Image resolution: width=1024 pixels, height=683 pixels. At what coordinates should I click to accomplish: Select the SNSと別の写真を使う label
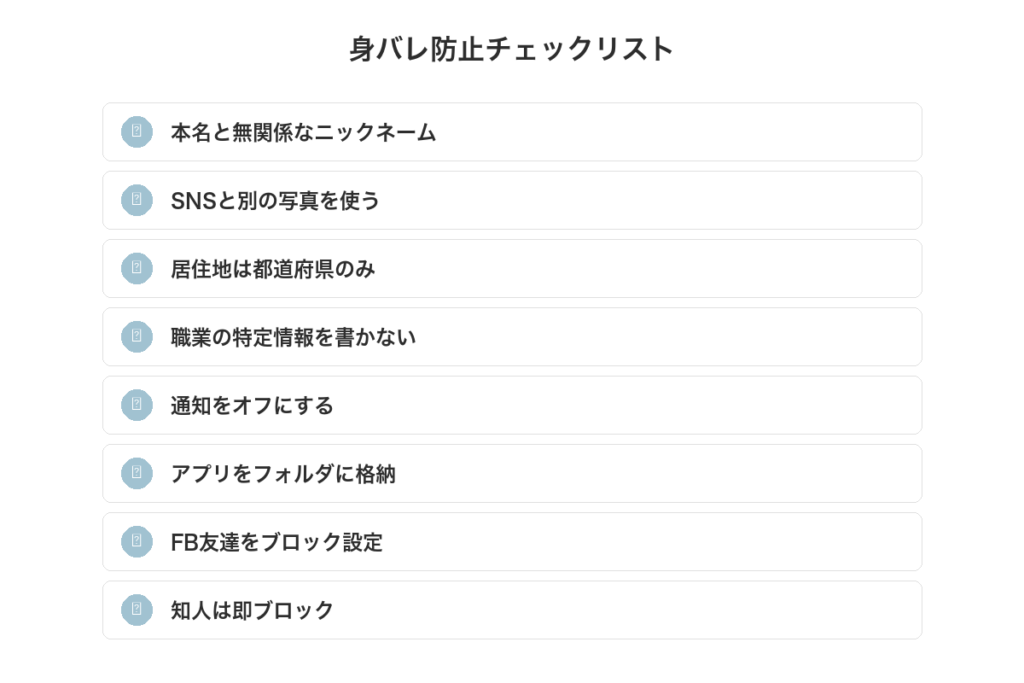tap(275, 200)
